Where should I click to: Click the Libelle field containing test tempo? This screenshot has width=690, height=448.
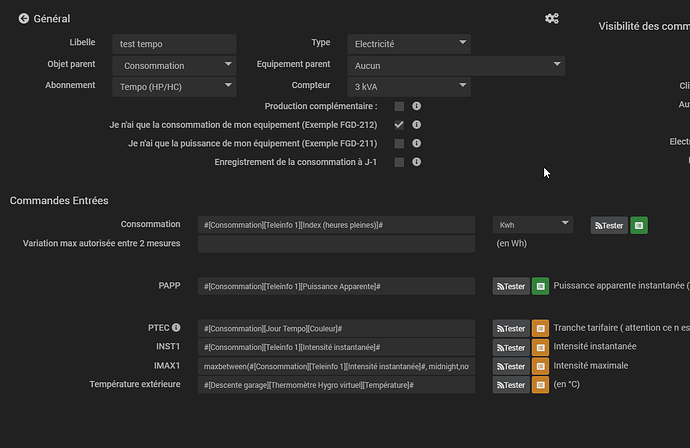[174, 44]
